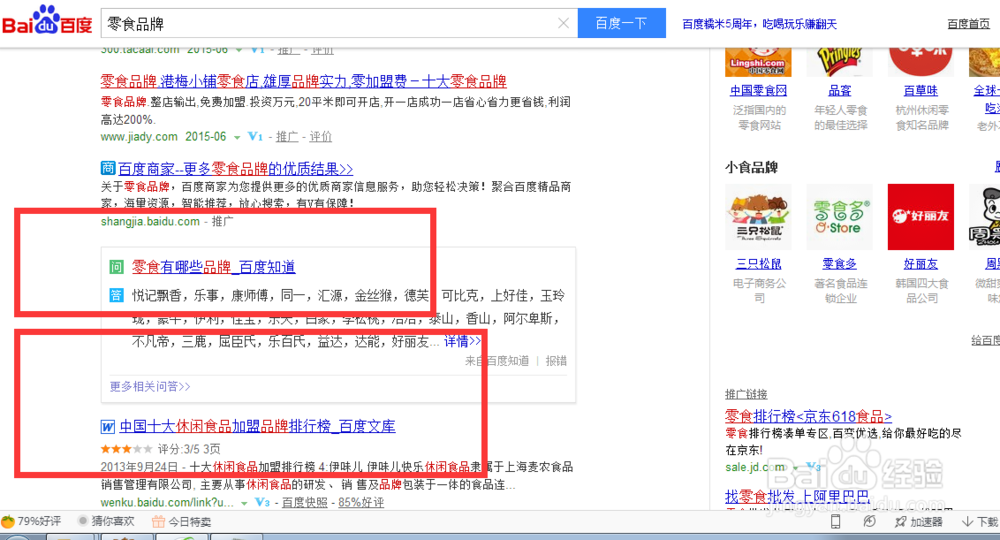The height and width of the screenshot is (540, 1000).
Task: Open 三只松鼠 link
Action: [x=758, y=264]
